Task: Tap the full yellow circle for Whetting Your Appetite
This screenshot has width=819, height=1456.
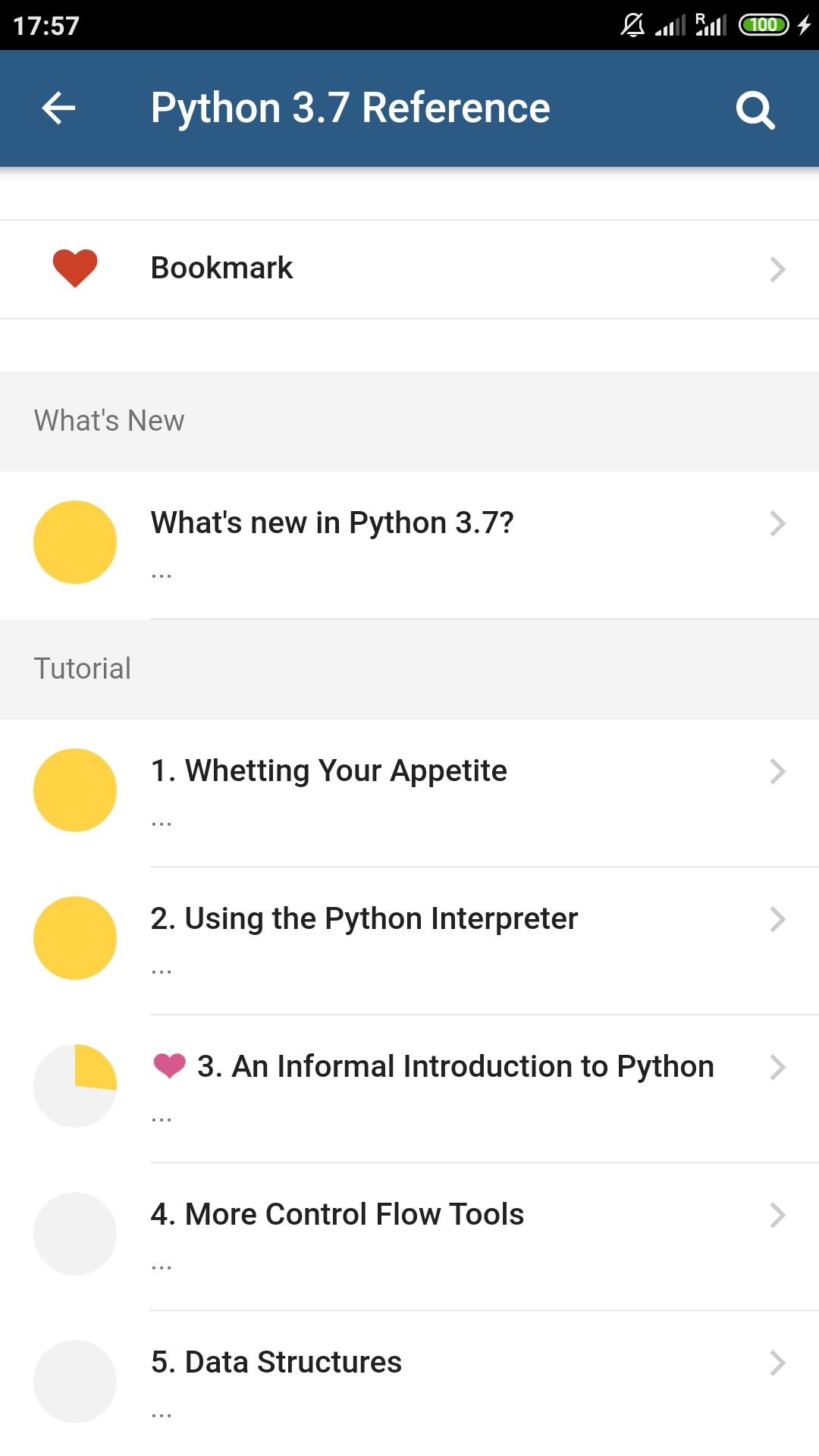Action: coord(75,790)
